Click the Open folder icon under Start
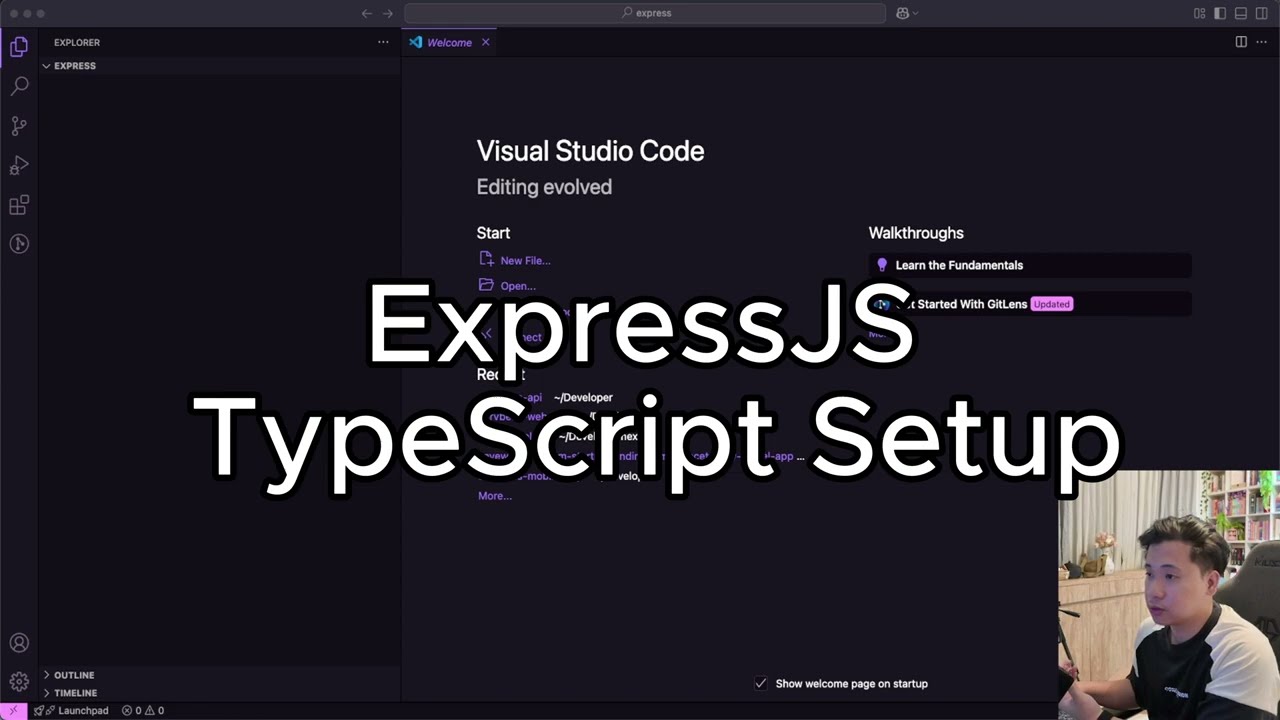Image resolution: width=1280 pixels, height=720 pixels. 486,284
